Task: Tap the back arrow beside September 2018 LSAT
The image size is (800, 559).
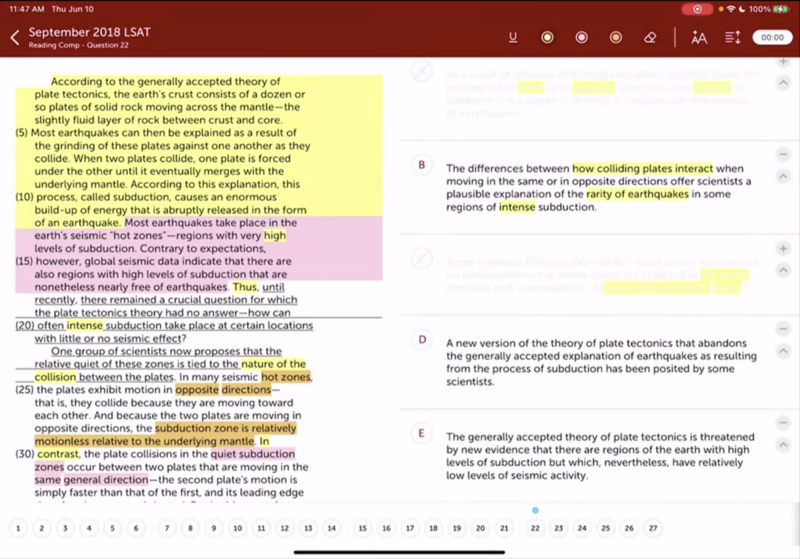Action: (14, 38)
